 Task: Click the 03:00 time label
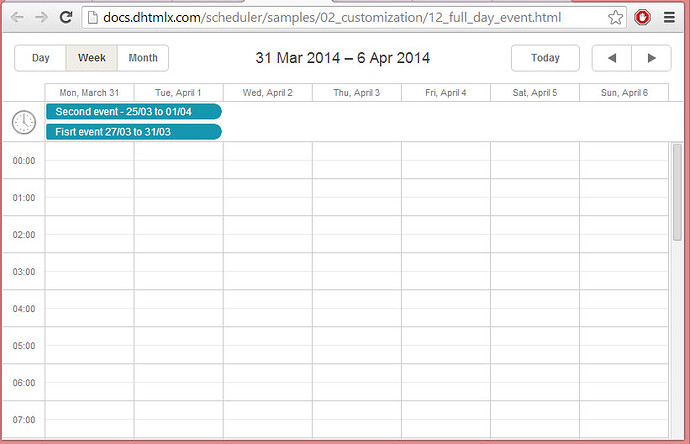tap(24, 272)
